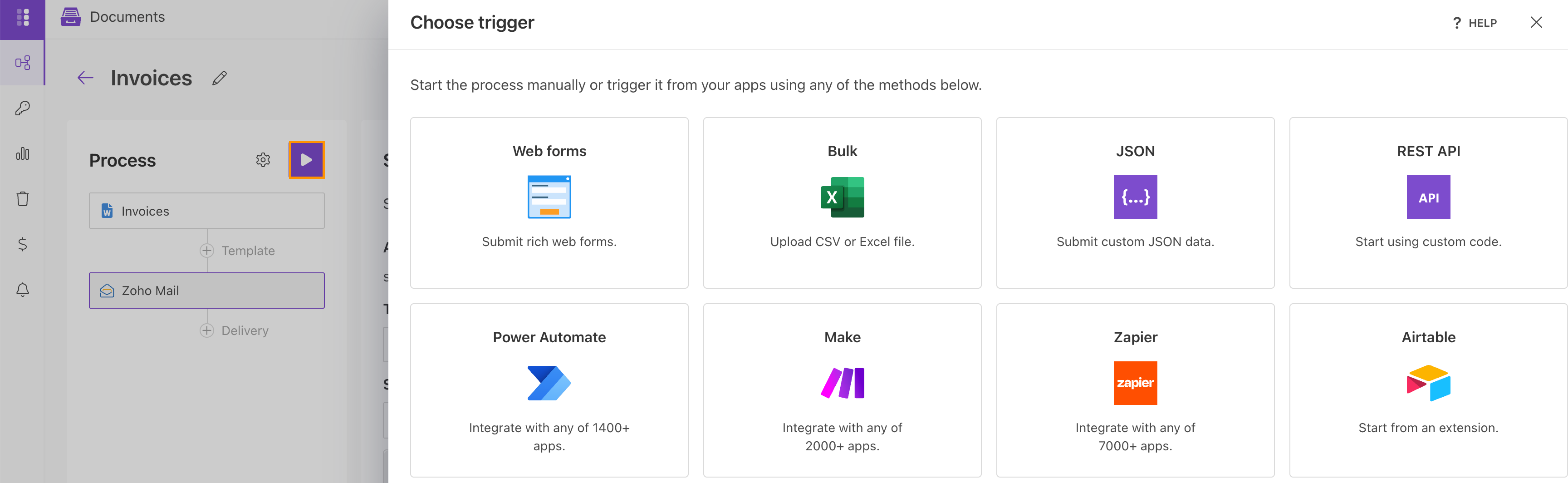The width and height of the screenshot is (1568, 483).
Task: Click the Web forms icon
Action: [x=549, y=197]
